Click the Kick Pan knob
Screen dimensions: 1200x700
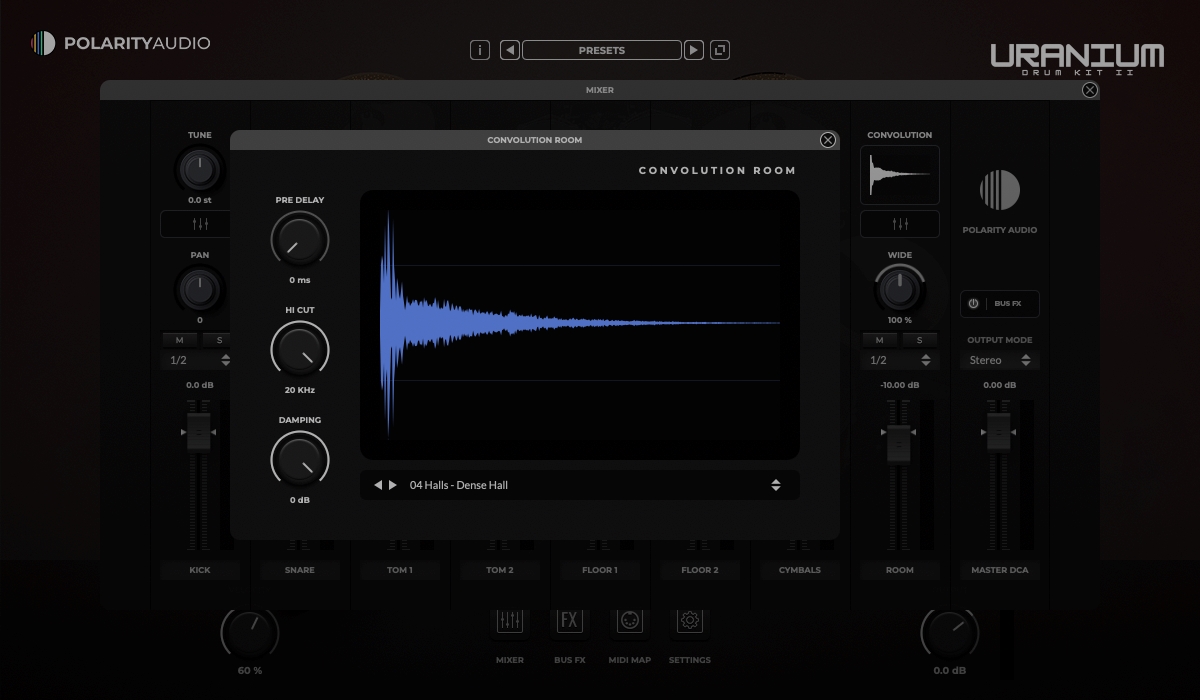[200, 290]
